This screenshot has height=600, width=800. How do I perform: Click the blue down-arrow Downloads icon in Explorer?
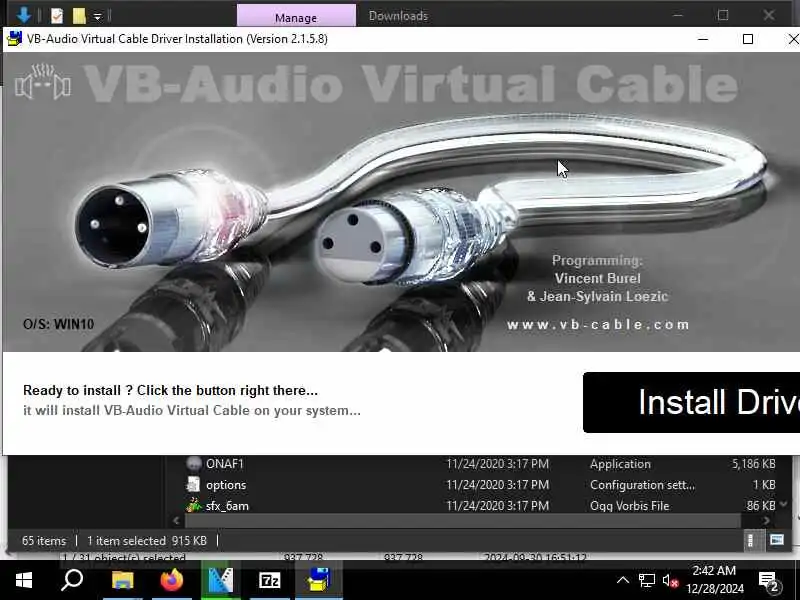(x=24, y=15)
